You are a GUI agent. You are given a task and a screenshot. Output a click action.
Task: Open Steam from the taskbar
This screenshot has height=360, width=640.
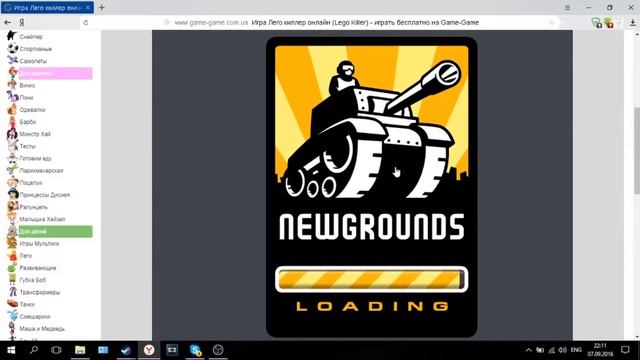pos(126,350)
